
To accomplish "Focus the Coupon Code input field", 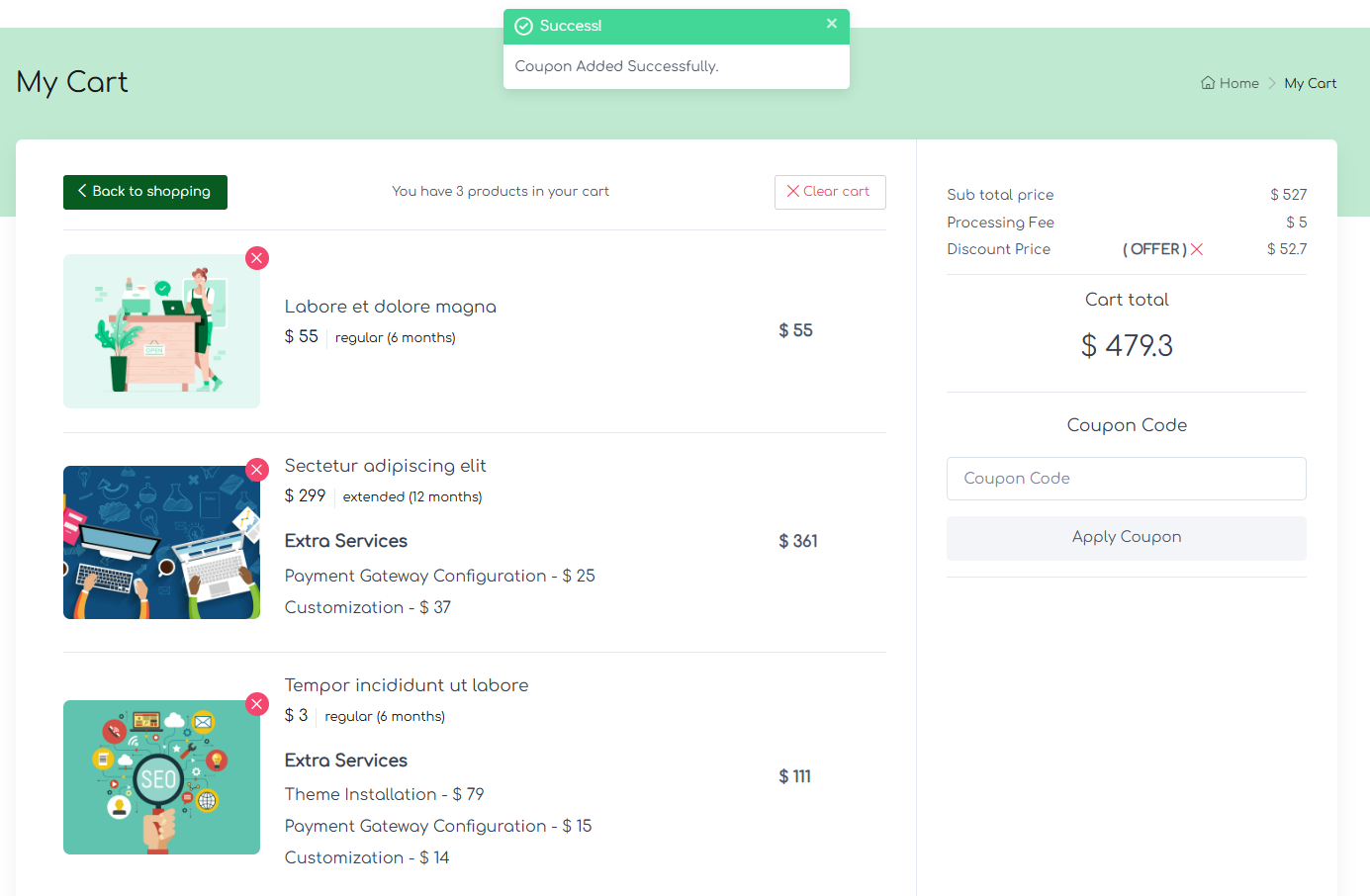I will (x=1126, y=479).
